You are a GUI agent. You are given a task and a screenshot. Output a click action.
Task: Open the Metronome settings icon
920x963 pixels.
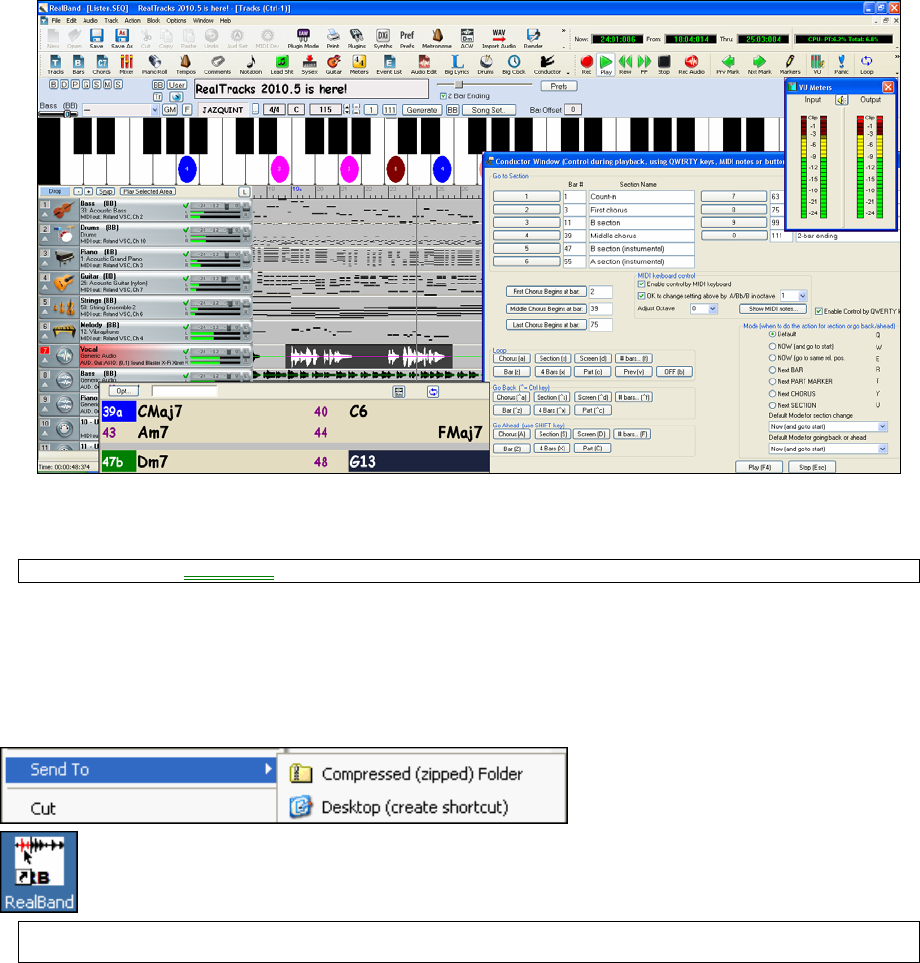point(437,39)
